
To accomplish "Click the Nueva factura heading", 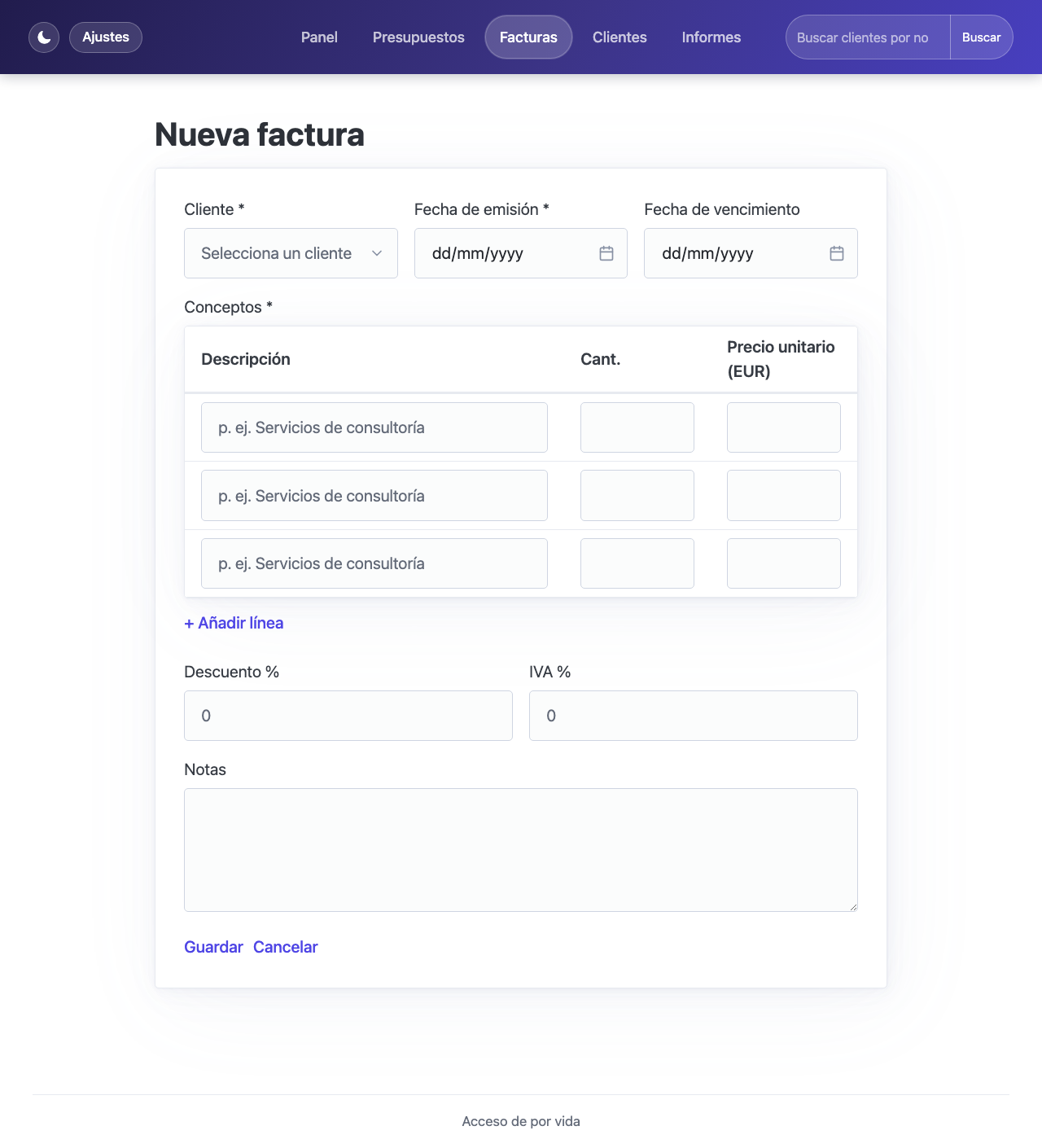I will click(x=260, y=134).
